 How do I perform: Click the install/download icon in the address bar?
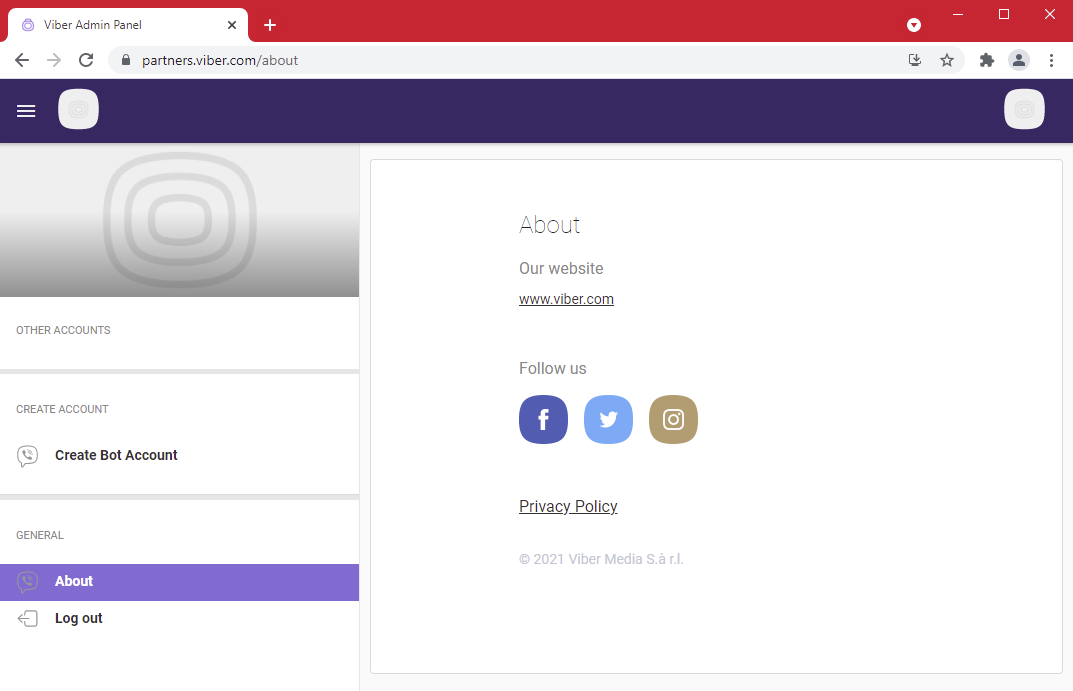coord(914,60)
